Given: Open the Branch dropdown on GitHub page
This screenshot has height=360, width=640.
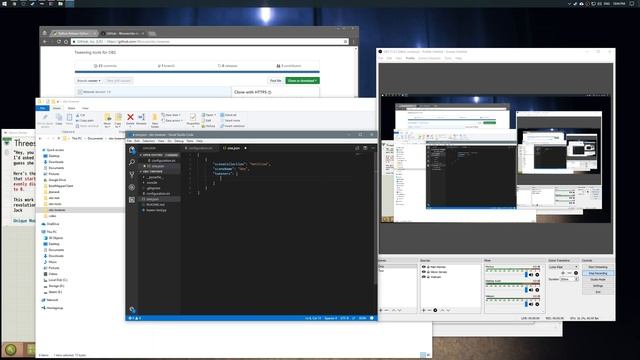Looking at the screenshot, I should 88,80.
